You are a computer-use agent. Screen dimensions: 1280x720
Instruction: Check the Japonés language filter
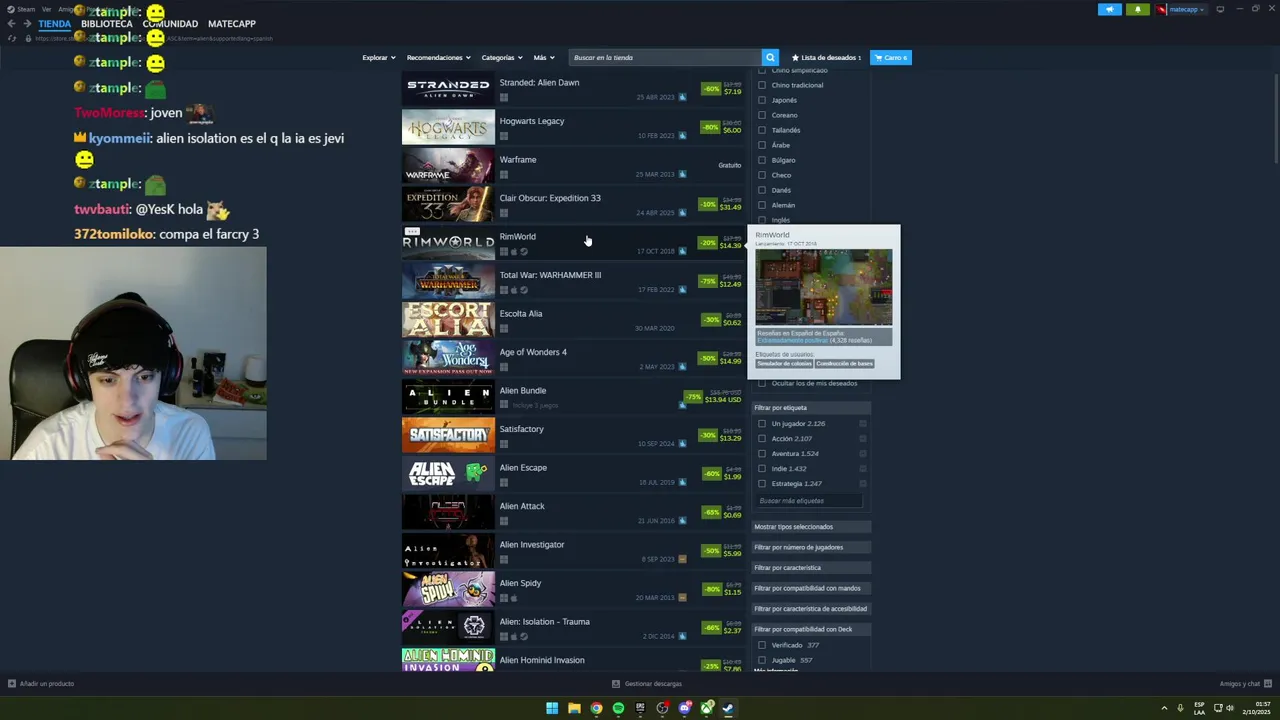coord(762,100)
